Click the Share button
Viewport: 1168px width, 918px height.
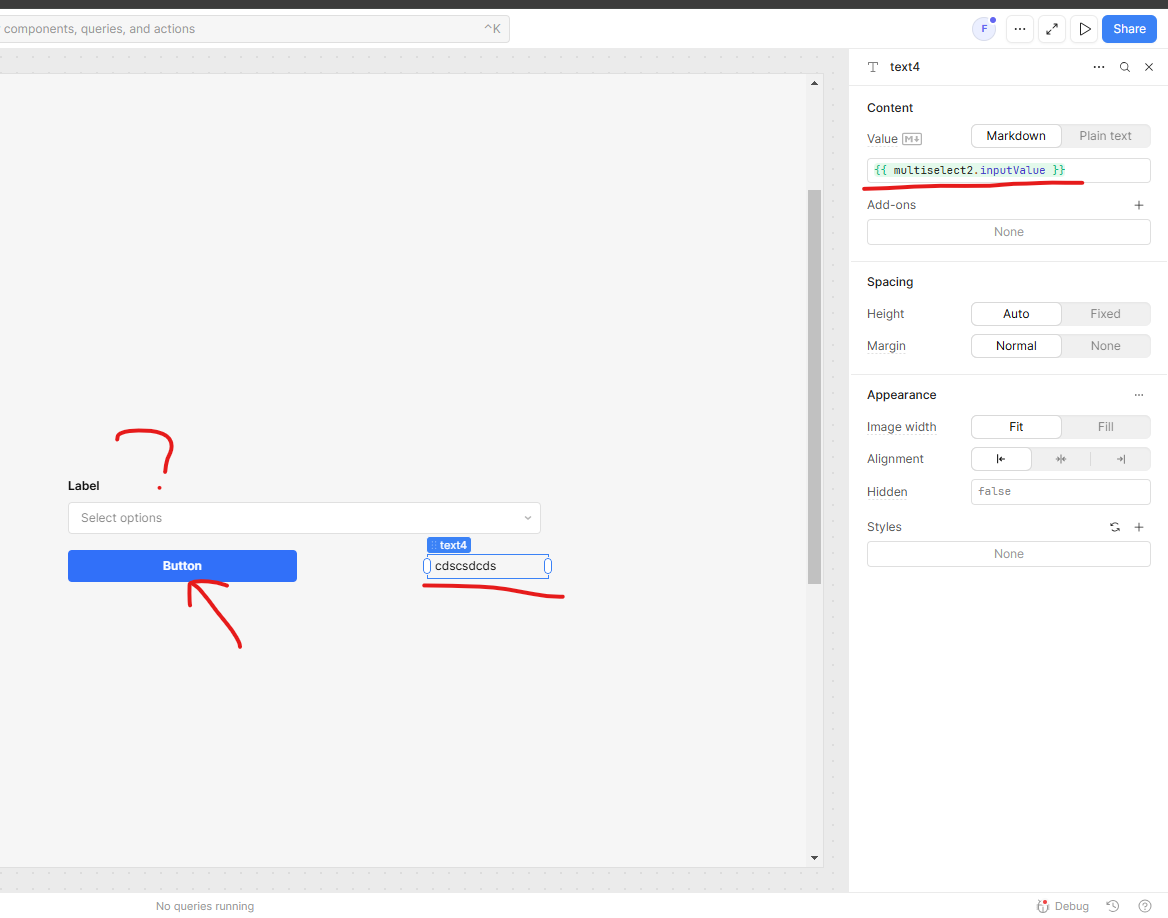point(1129,29)
